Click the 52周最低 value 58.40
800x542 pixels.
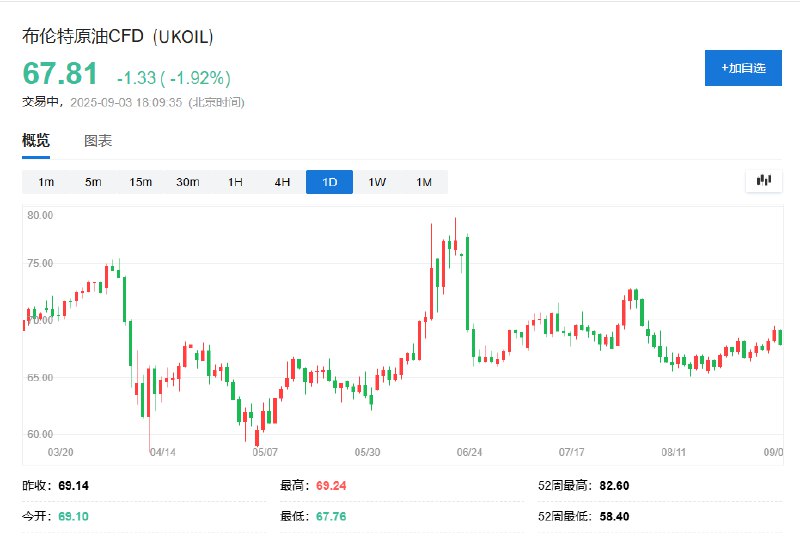[614, 516]
